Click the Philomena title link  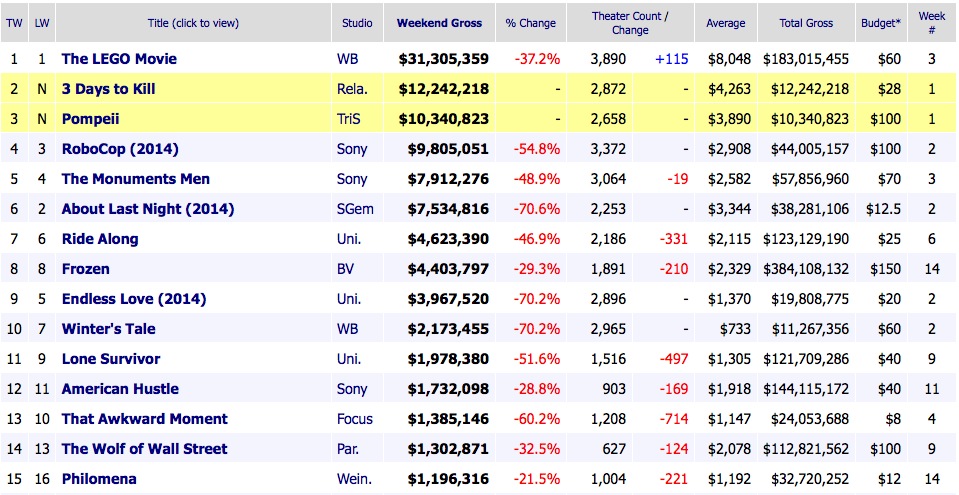[99, 479]
